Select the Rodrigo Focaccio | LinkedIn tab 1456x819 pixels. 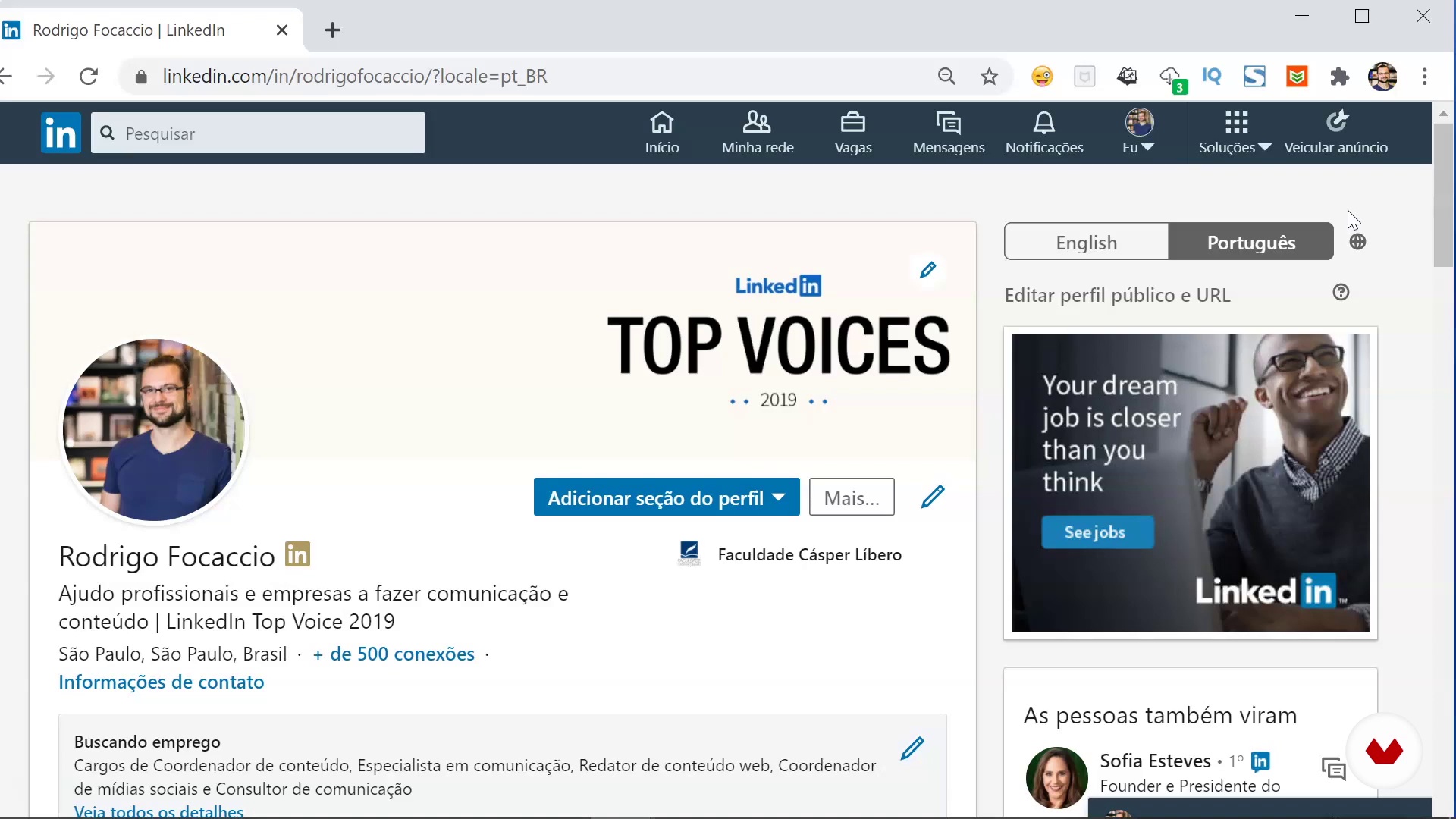129,30
